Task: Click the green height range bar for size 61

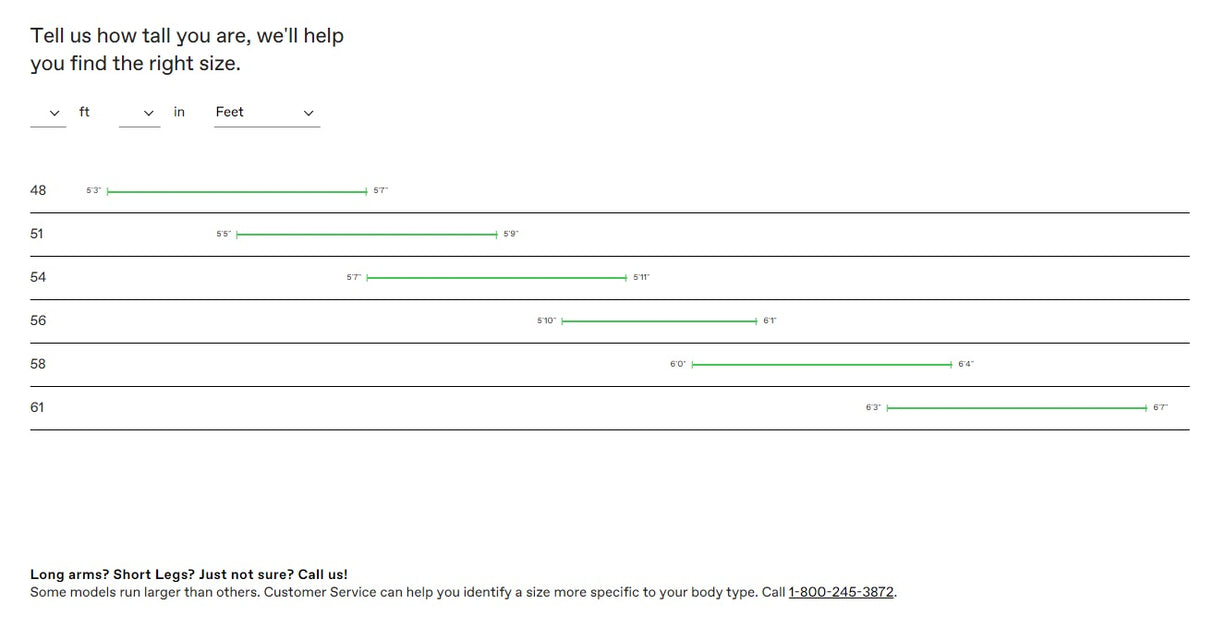Action: pyautogui.click(x=1016, y=408)
